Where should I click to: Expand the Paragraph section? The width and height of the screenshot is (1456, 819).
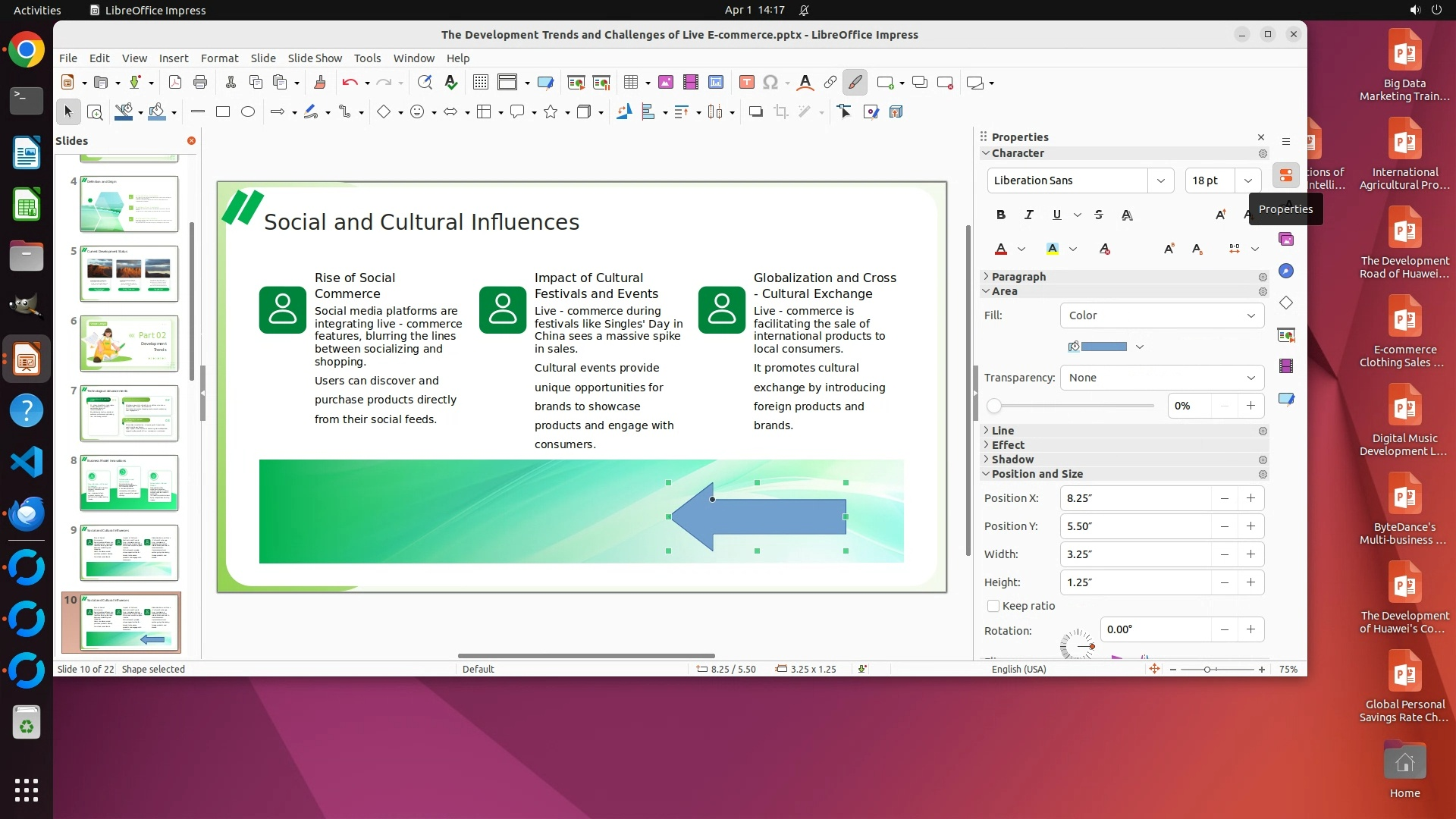[x=1018, y=277]
